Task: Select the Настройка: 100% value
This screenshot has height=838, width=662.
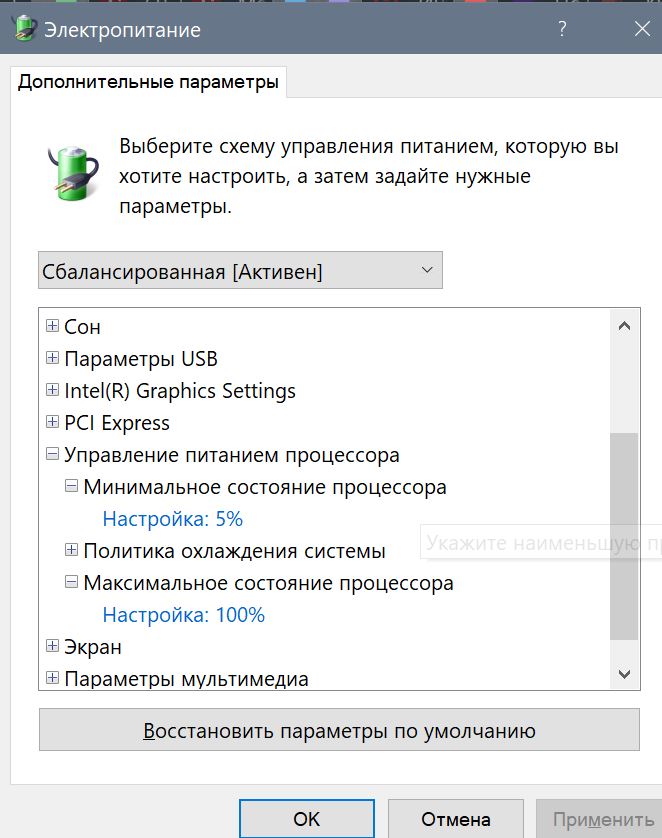Action: [x=184, y=615]
